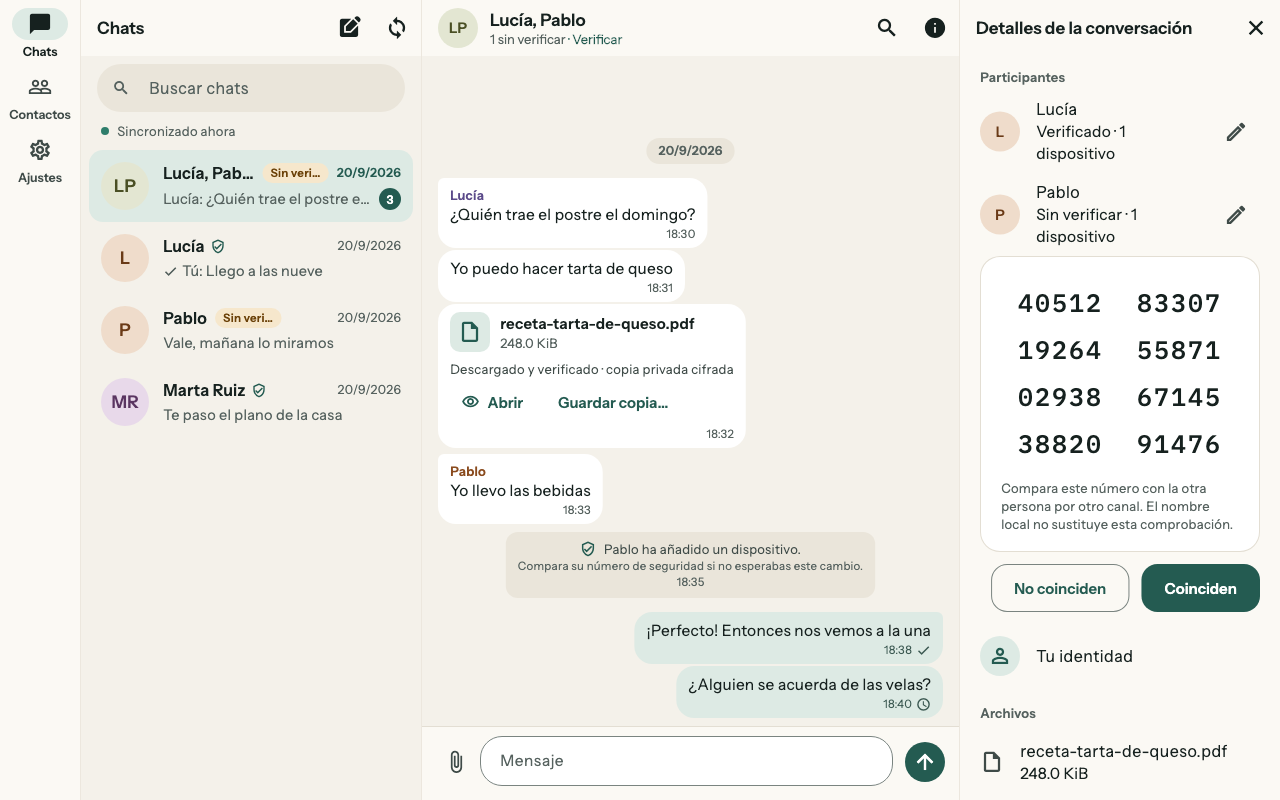This screenshot has width=1280, height=800.
Task: Click the Sincronizado ahora status
Action: (x=168, y=131)
